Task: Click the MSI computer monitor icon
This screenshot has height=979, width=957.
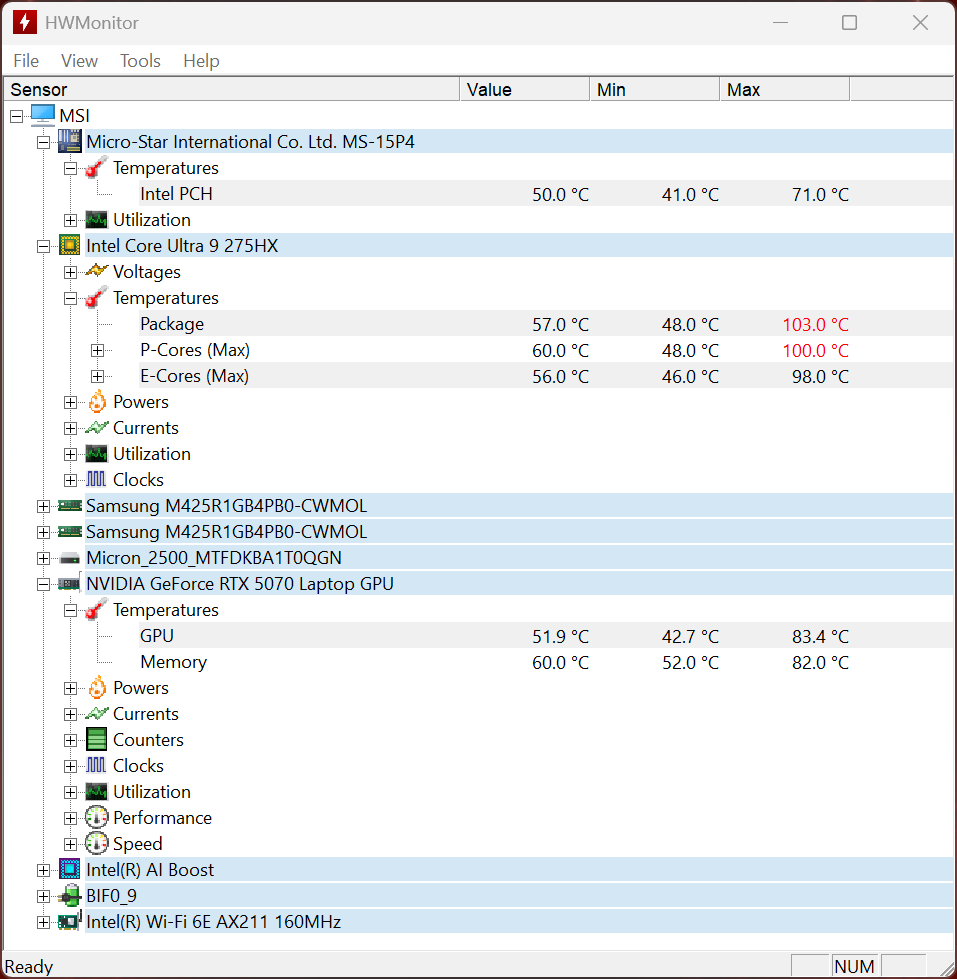Action: (x=42, y=116)
